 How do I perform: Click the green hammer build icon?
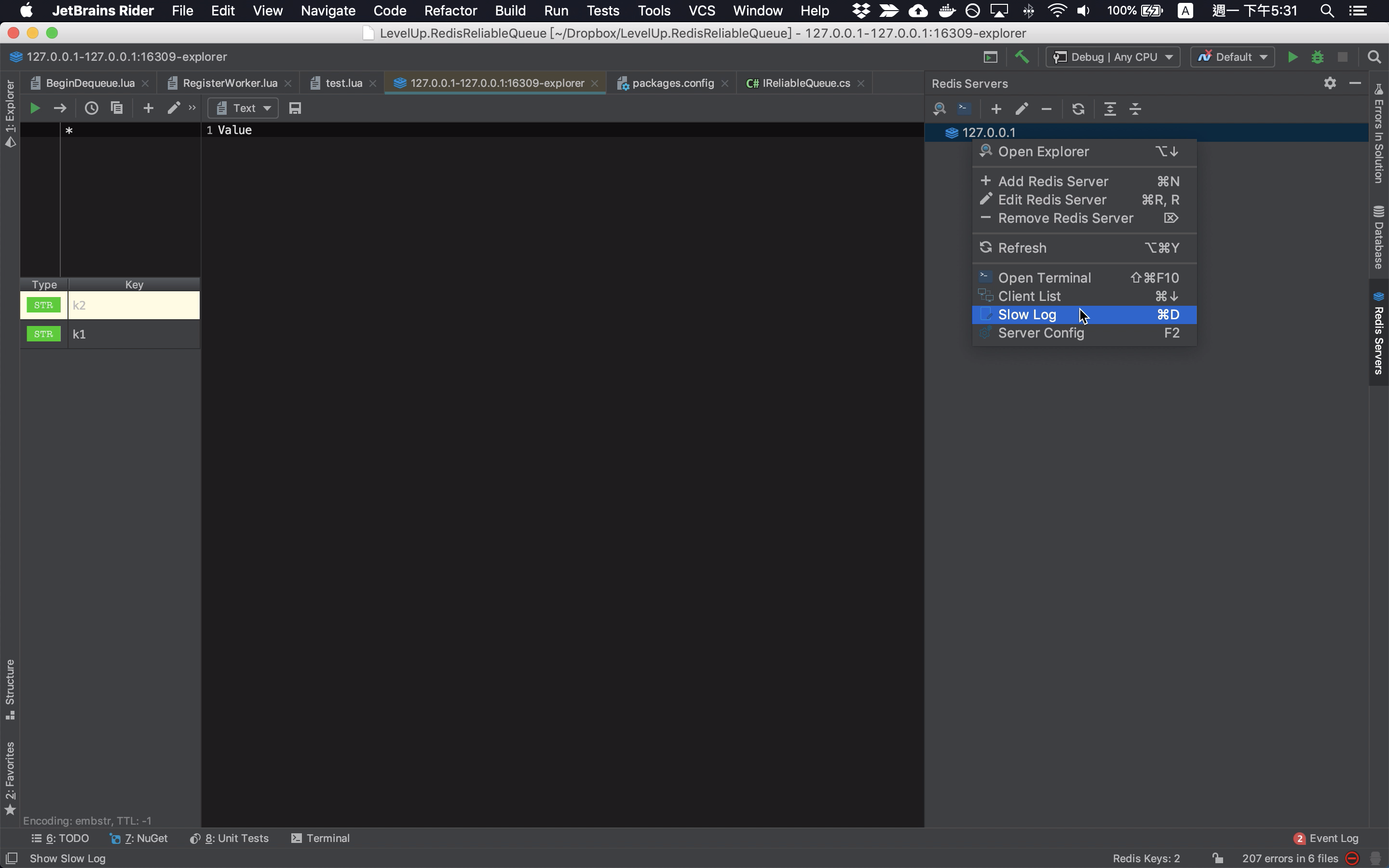click(1021, 57)
